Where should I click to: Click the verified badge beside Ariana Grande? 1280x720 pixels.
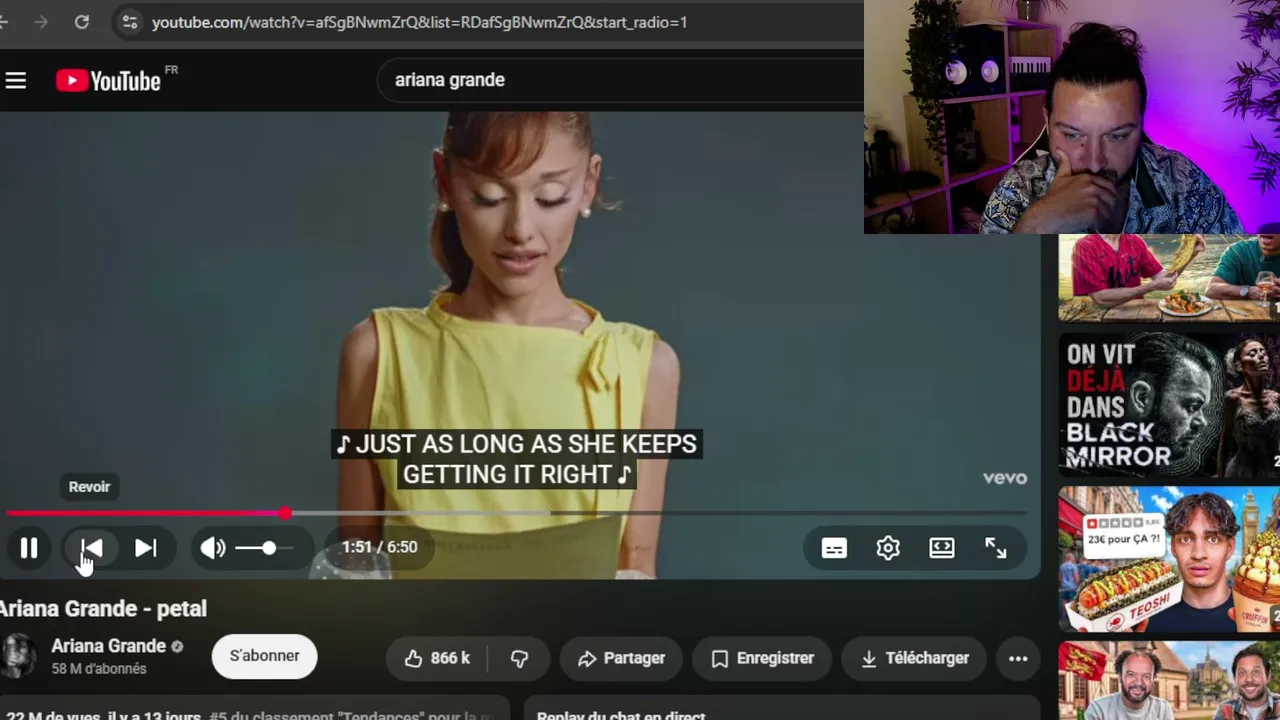point(177,647)
